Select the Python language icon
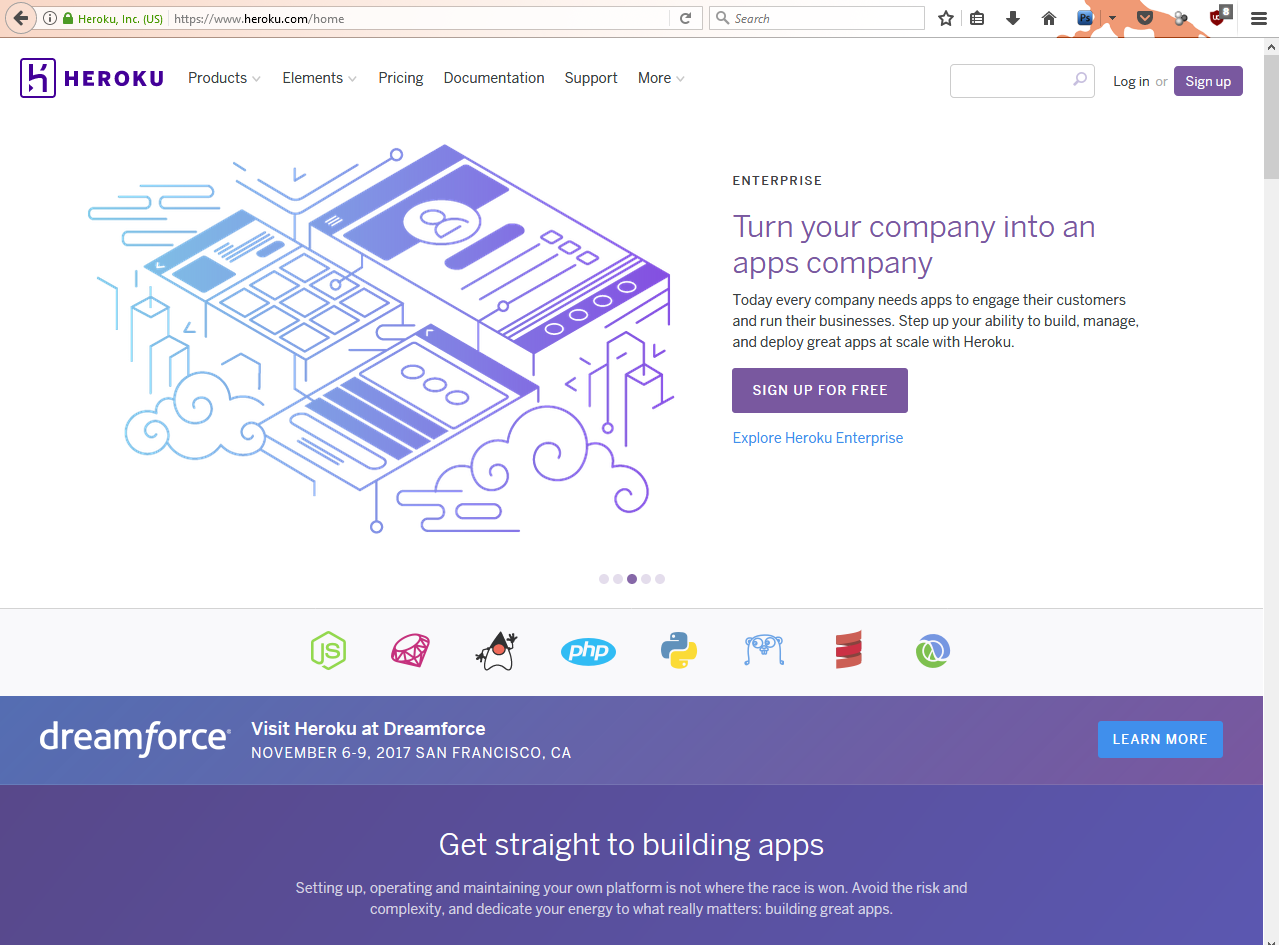 [x=679, y=651]
